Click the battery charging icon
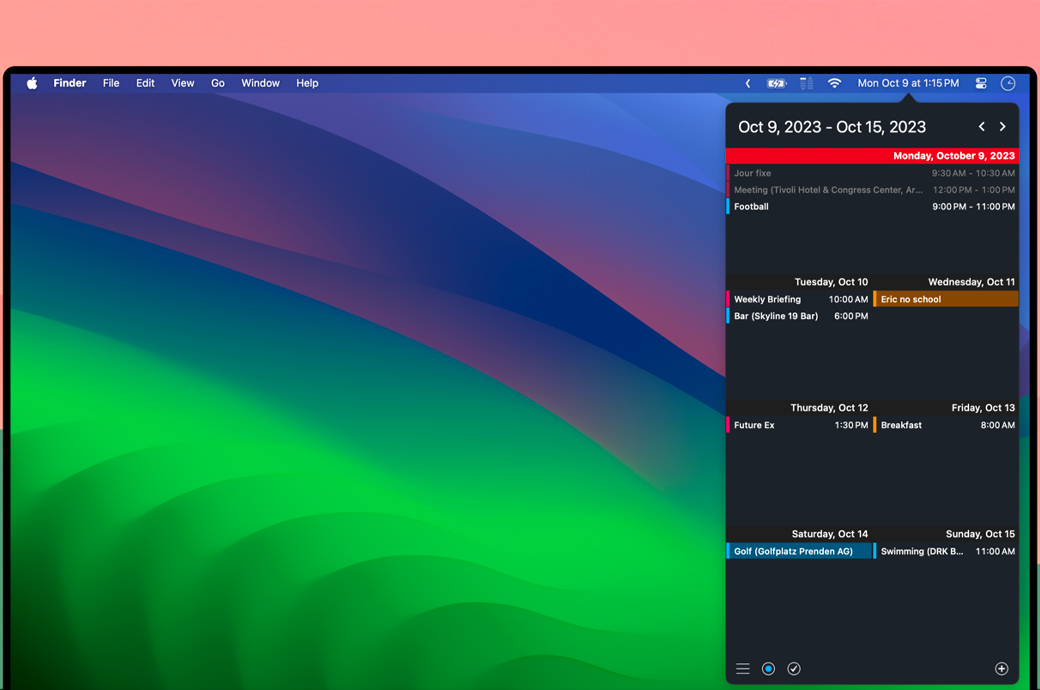The height and width of the screenshot is (690, 1040). (x=776, y=83)
